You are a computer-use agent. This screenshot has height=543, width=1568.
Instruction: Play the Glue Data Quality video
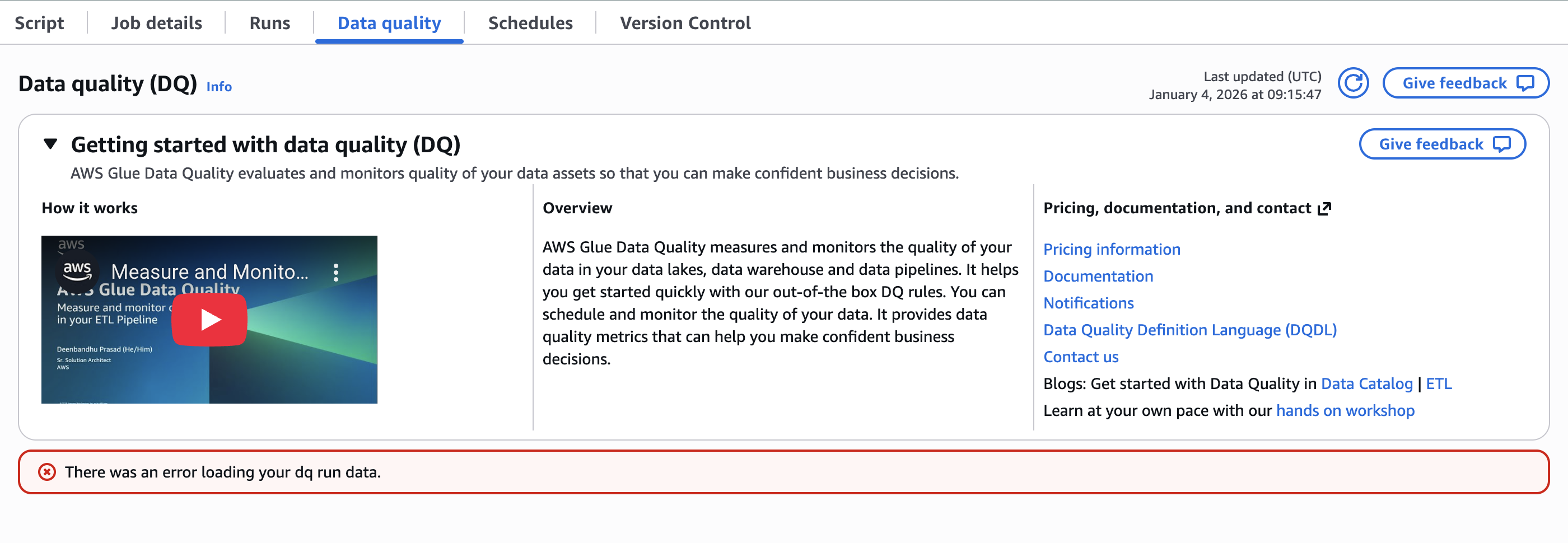[x=209, y=320]
